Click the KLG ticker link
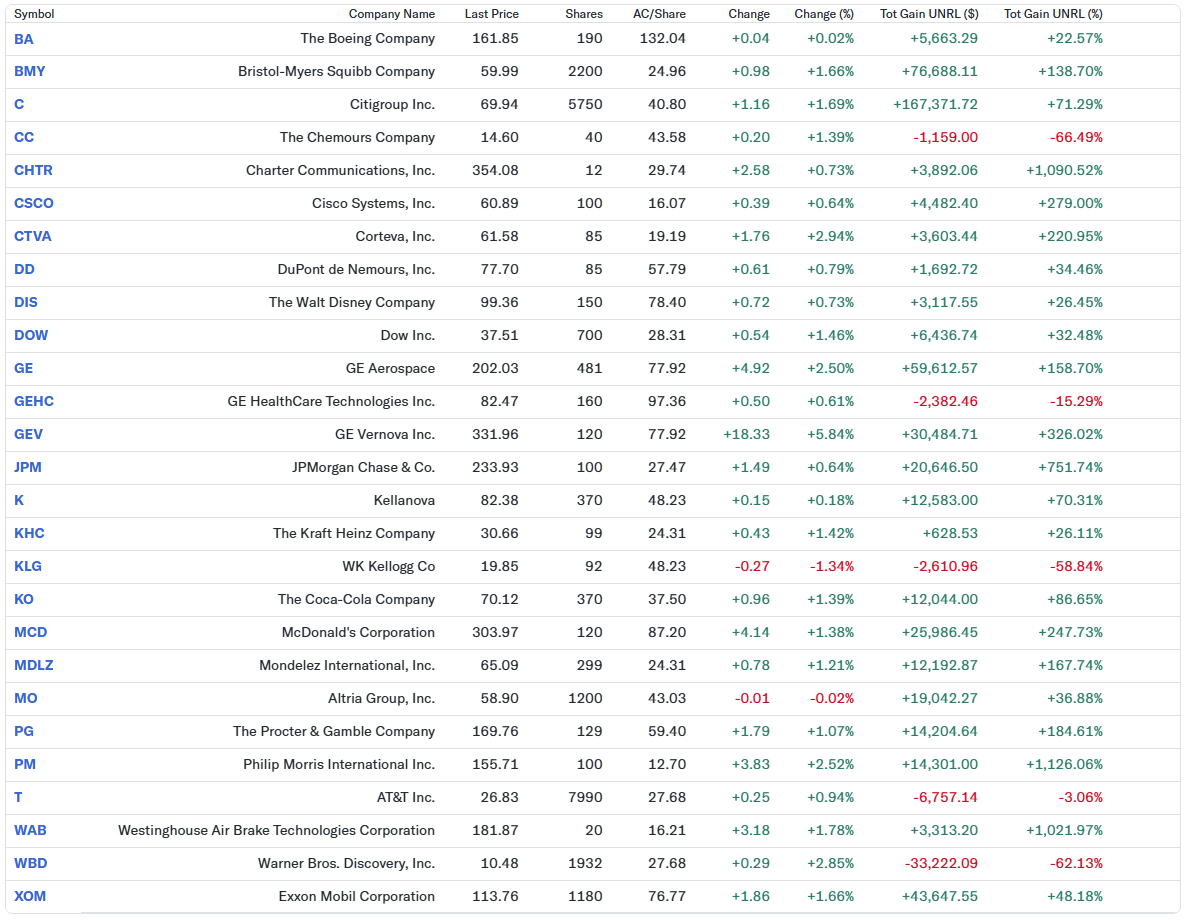The image size is (1185, 920). click(x=27, y=566)
